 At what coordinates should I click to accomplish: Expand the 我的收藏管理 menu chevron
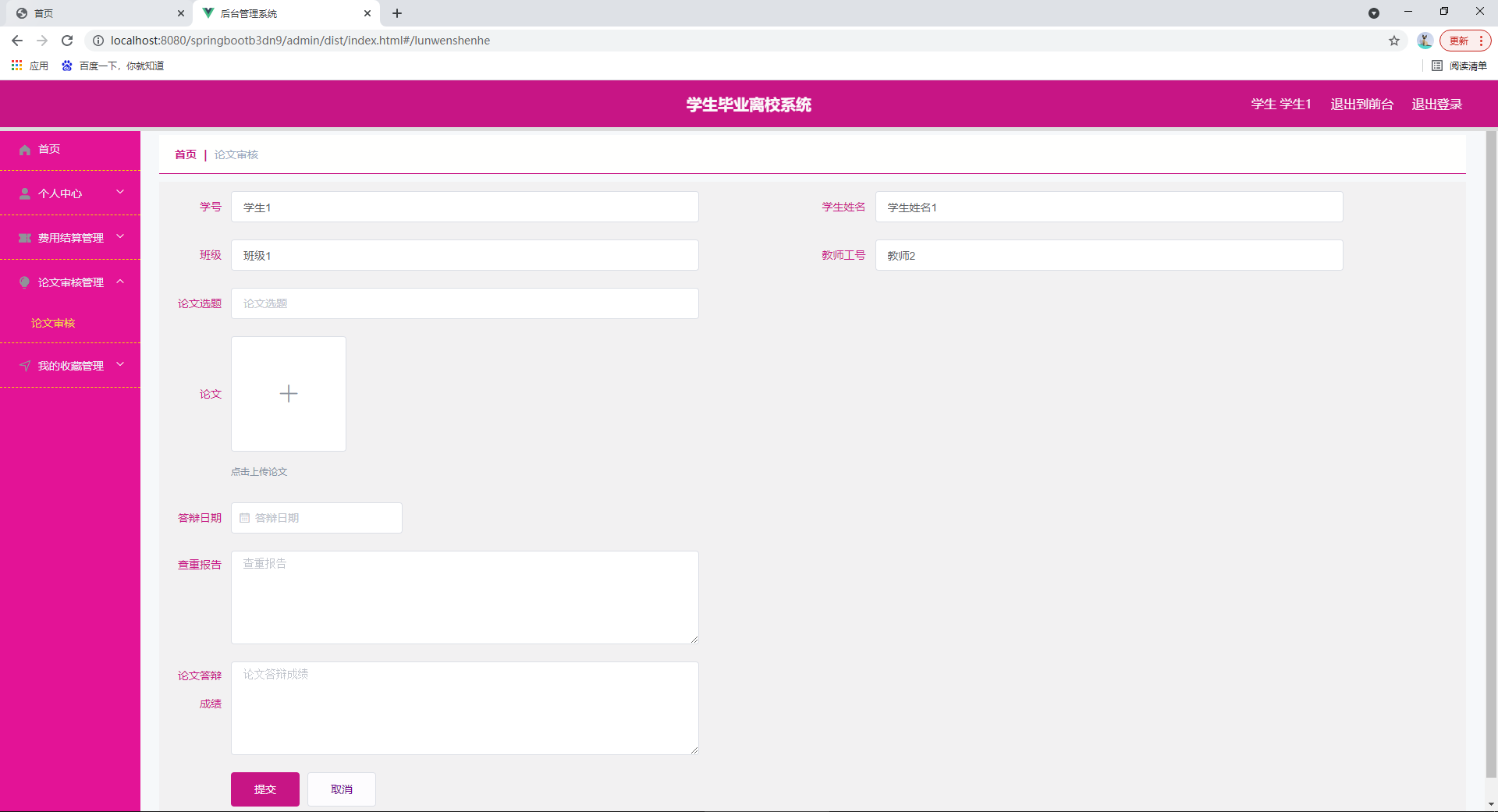pyautogui.click(x=120, y=364)
